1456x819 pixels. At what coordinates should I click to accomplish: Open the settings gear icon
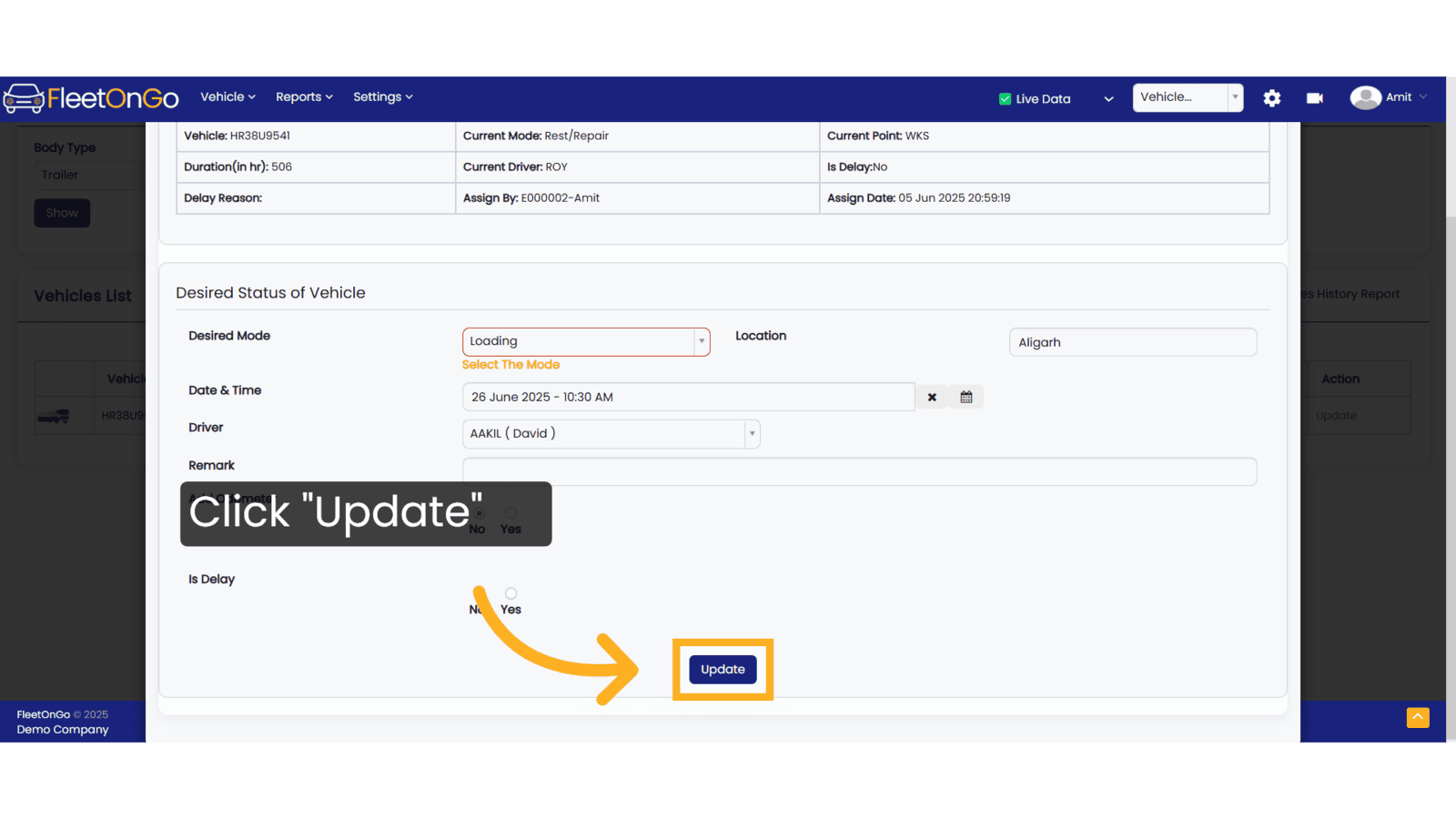point(1272,98)
